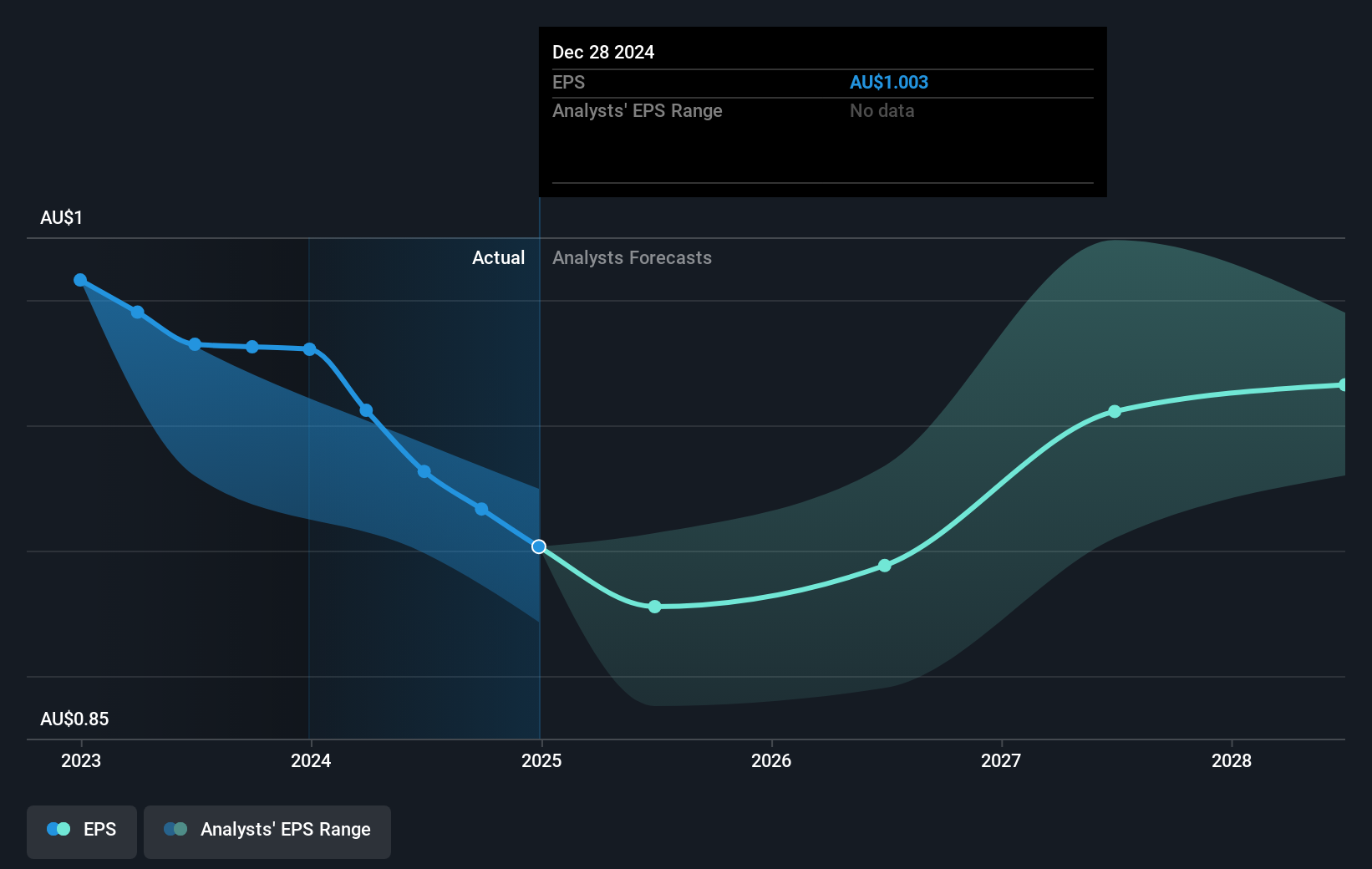This screenshot has width=1372, height=869.
Task: Select the second EPS point in early 2023
Action: tap(138, 313)
